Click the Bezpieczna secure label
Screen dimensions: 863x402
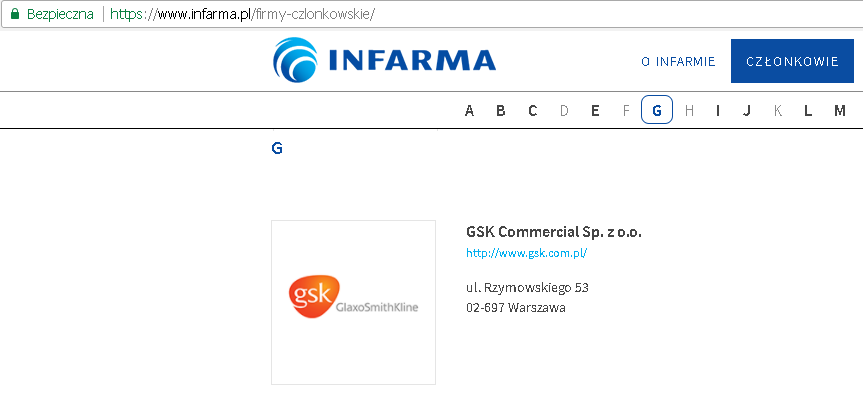pos(60,14)
